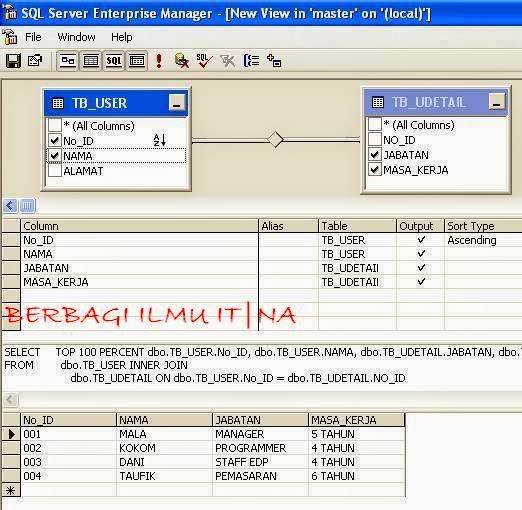This screenshot has height=510, width=522.
Task: Click the Save view icon
Action: 13,61
